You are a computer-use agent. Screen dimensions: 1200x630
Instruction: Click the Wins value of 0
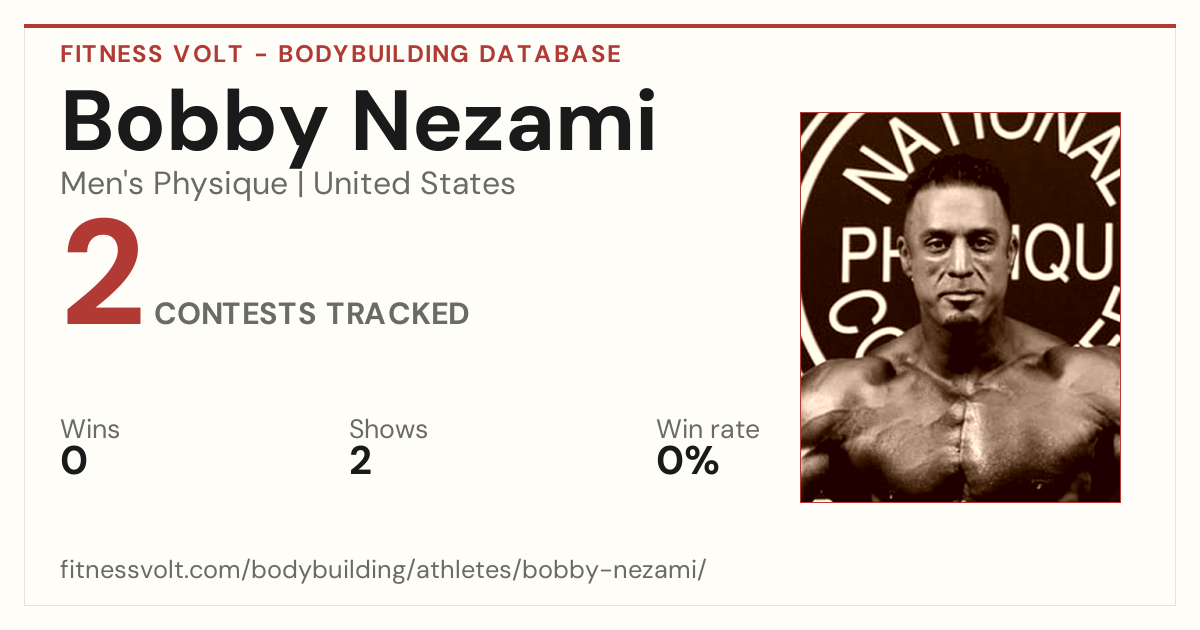pos(74,461)
